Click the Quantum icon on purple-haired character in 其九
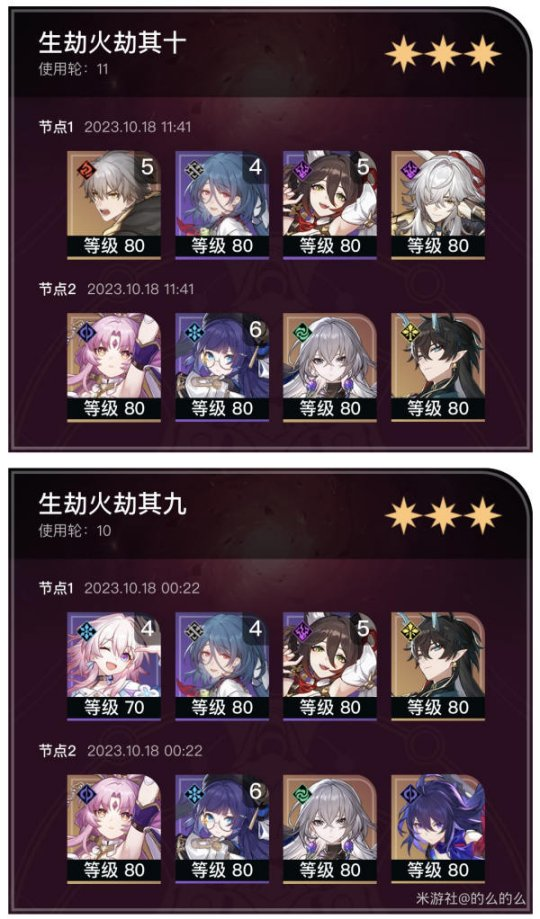540x919 pixels. [409, 793]
